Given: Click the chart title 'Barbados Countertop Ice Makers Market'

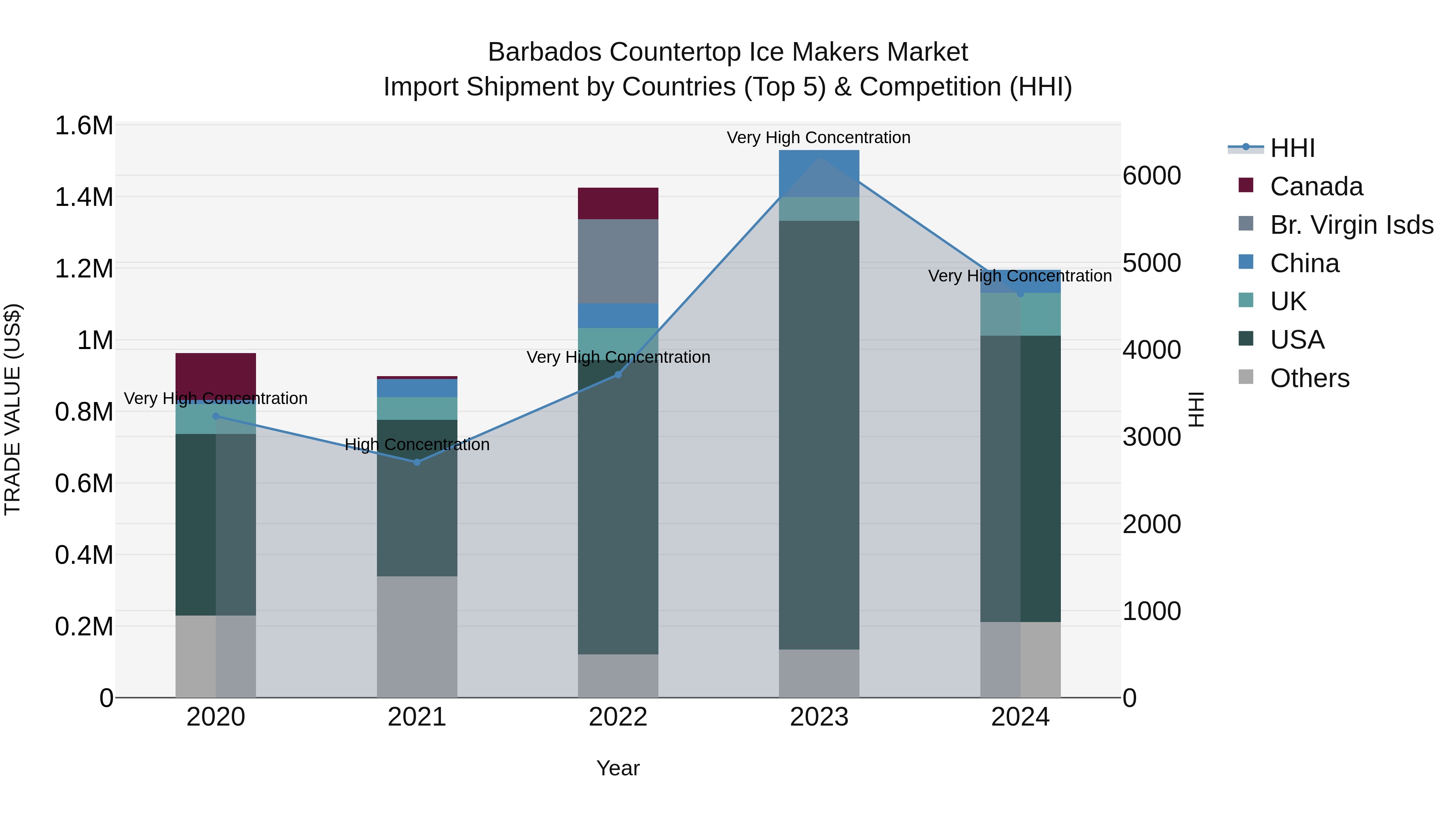Looking at the screenshot, I should coord(728,52).
